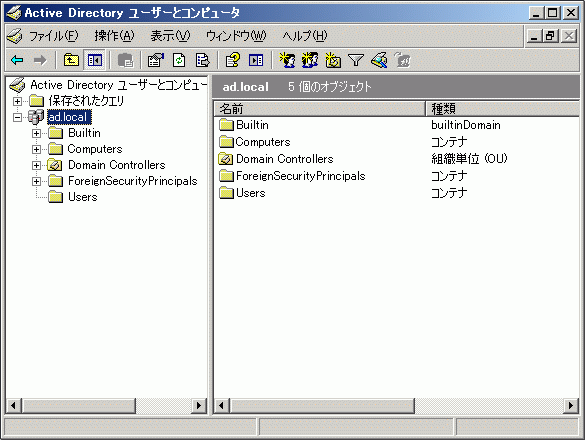Select Active Directory root tree node

click(118, 85)
